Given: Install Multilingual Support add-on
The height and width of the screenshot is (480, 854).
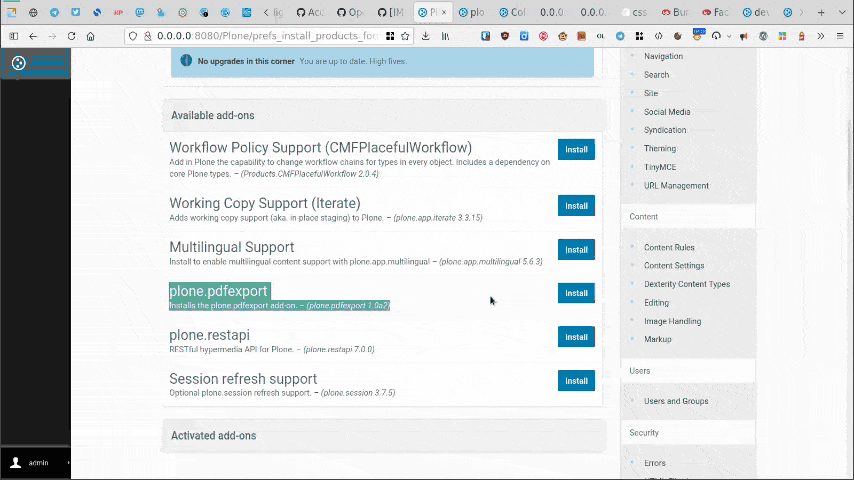Looking at the screenshot, I should pos(576,250).
